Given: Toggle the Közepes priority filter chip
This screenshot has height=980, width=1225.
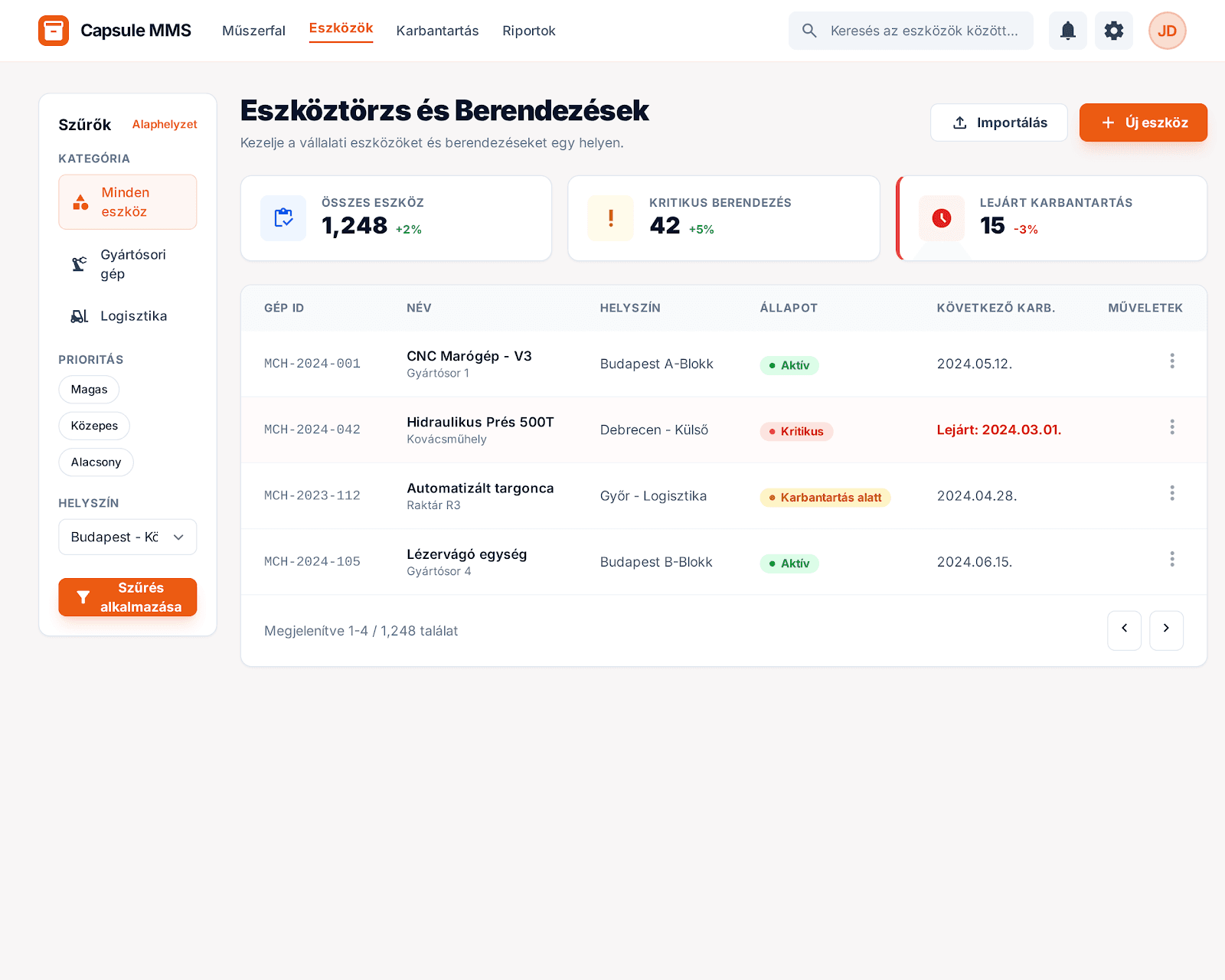Looking at the screenshot, I should coord(94,426).
